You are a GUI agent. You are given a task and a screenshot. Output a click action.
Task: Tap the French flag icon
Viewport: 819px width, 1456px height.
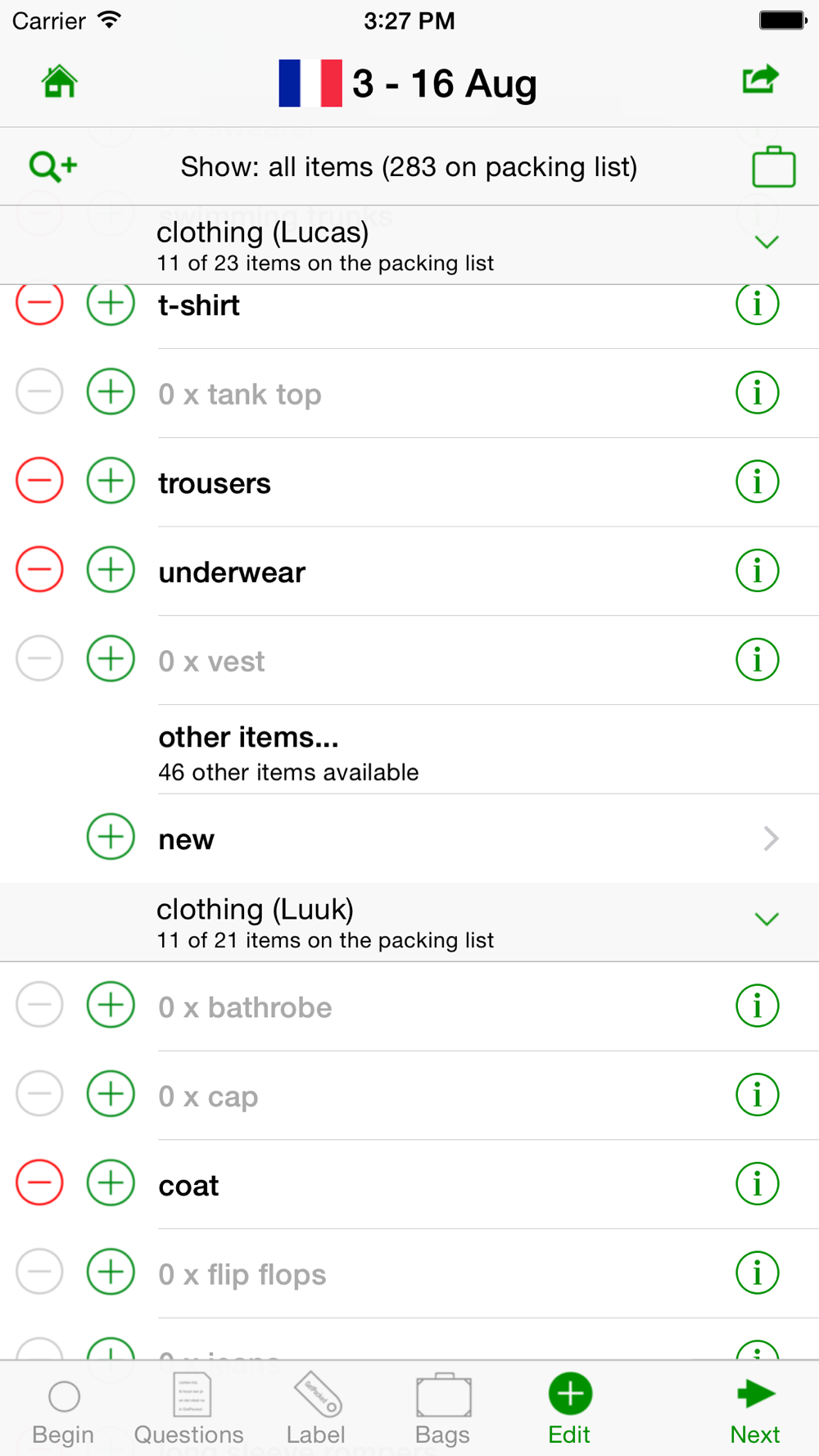pyautogui.click(x=310, y=84)
